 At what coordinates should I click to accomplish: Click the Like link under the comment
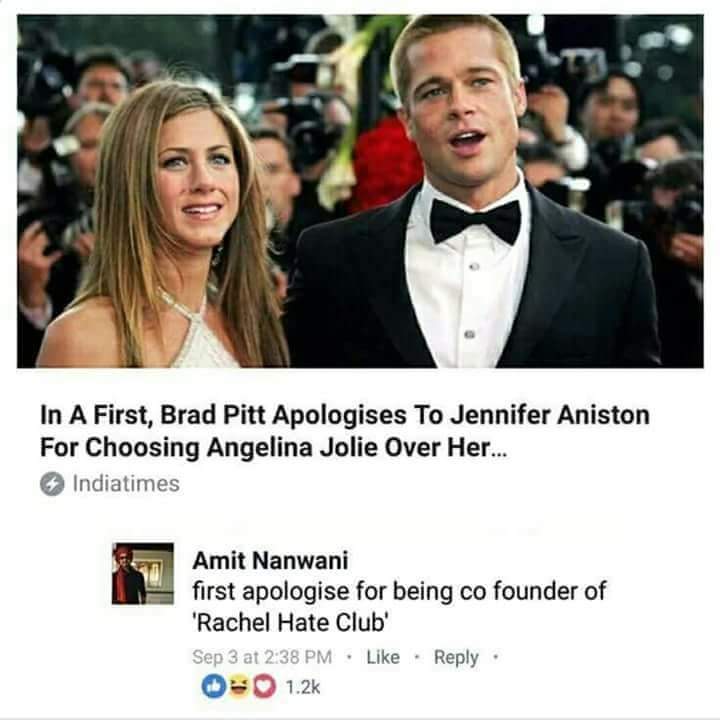click(383, 657)
